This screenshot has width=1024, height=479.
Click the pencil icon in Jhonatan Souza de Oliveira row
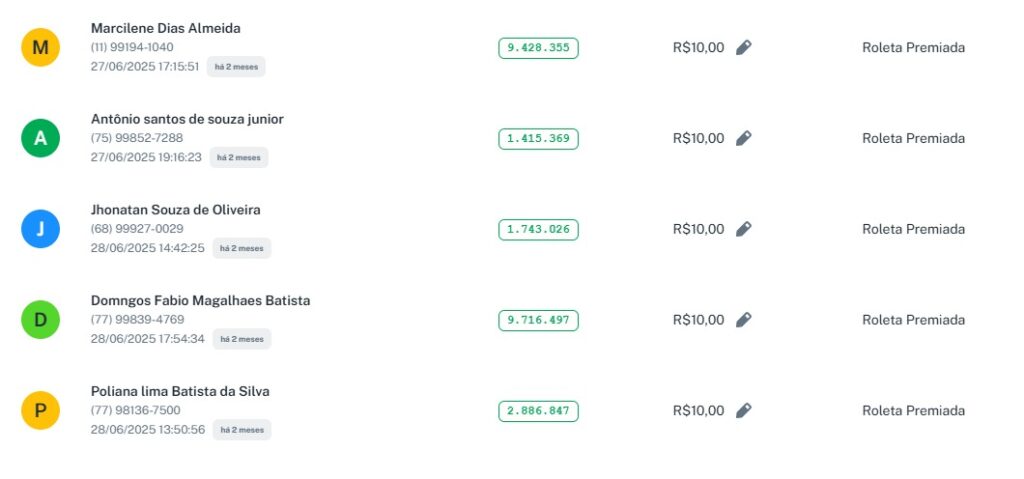tap(743, 229)
